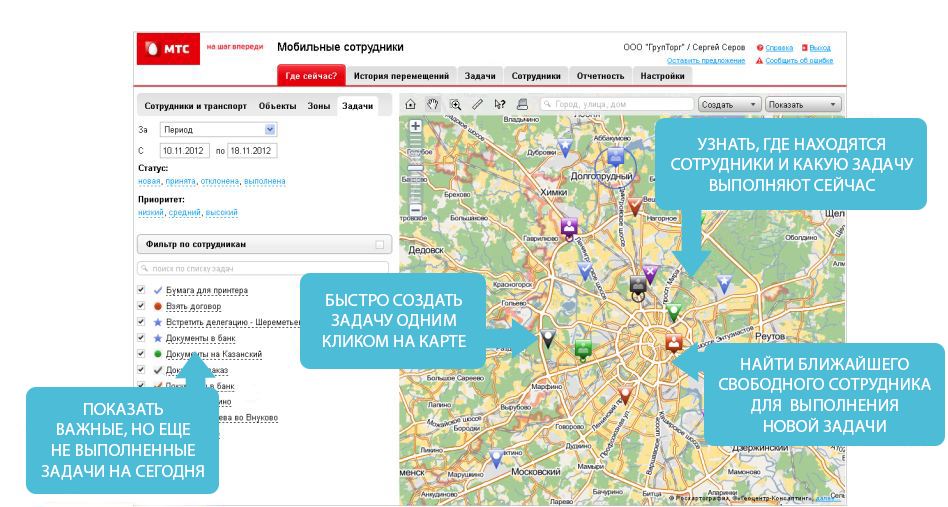The image size is (948, 507).
Task: Open the Период dropdown
Action: click(x=218, y=129)
